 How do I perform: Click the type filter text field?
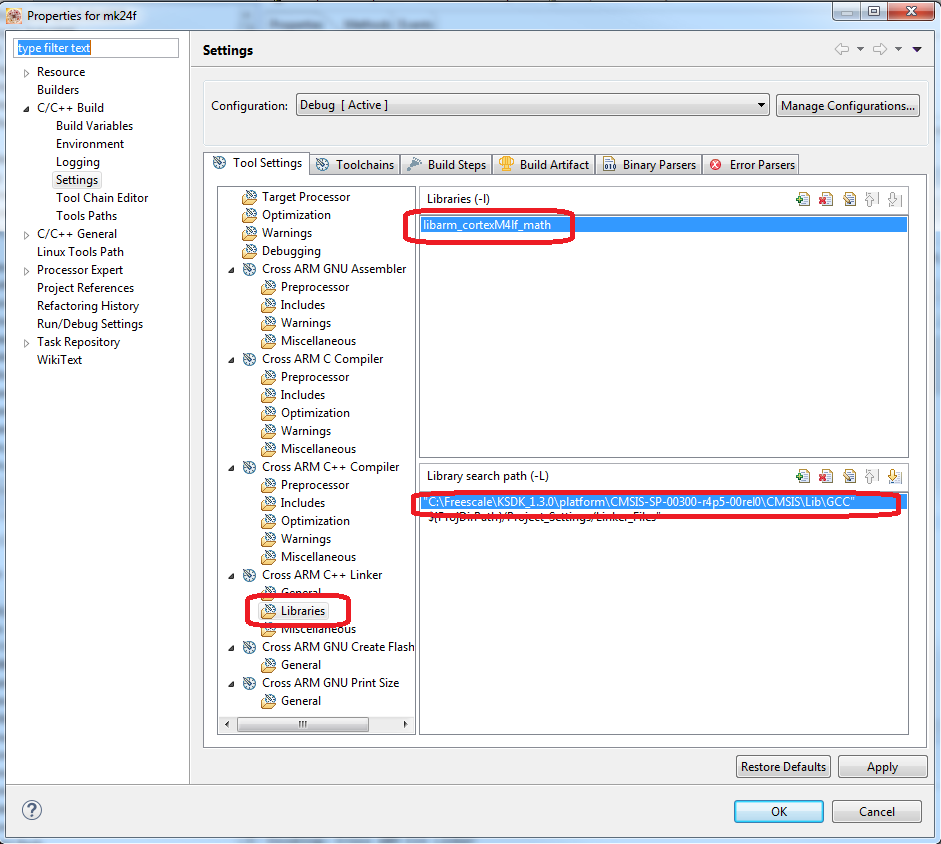[x=96, y=48]
